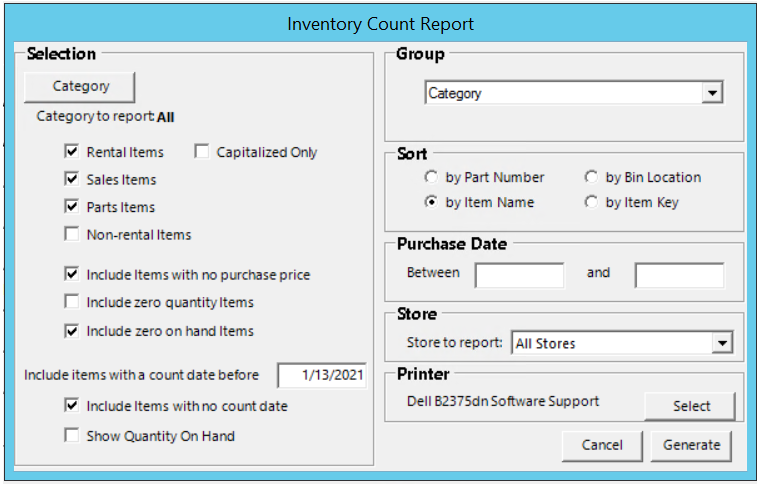Uncheck the Rental Items checkbox
Screen dimensions: 761x485
pos(72,152)
